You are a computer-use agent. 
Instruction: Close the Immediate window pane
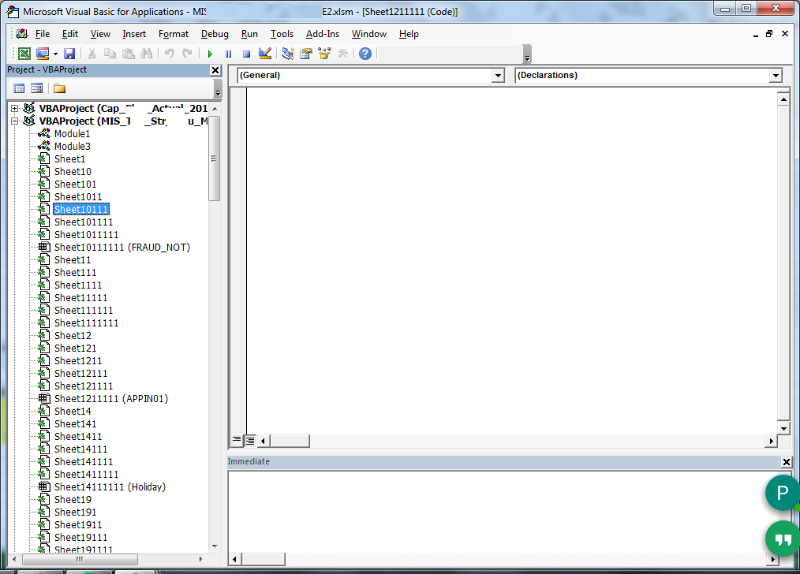click(785, 462)
